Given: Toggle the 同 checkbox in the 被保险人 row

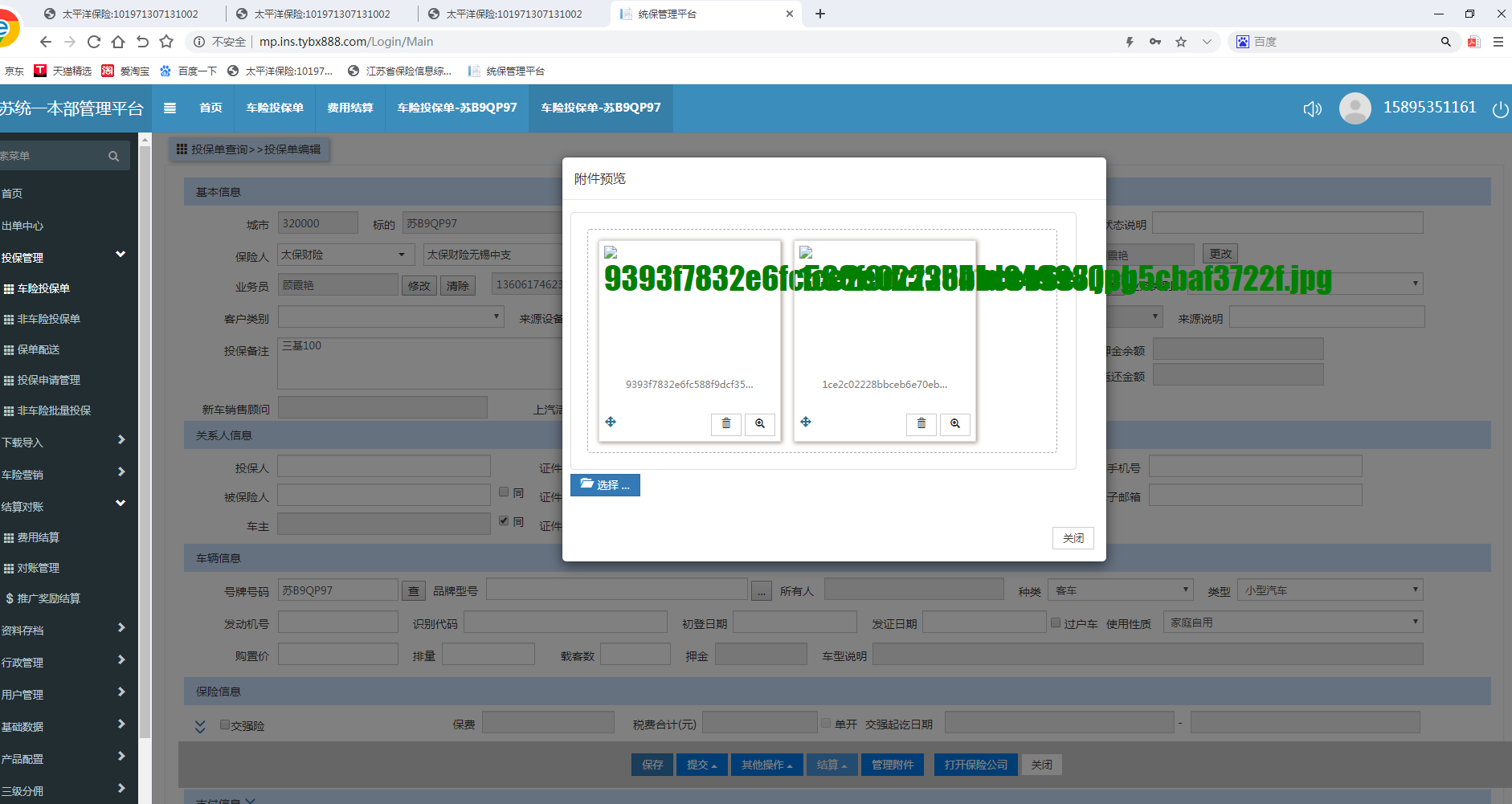Looking at the screenshot, I should [x=504, y=492].
